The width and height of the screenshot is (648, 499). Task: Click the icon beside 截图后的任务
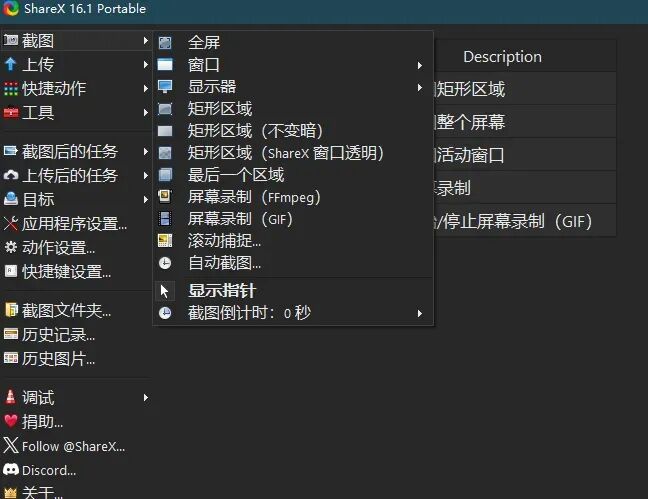[11, 151]
